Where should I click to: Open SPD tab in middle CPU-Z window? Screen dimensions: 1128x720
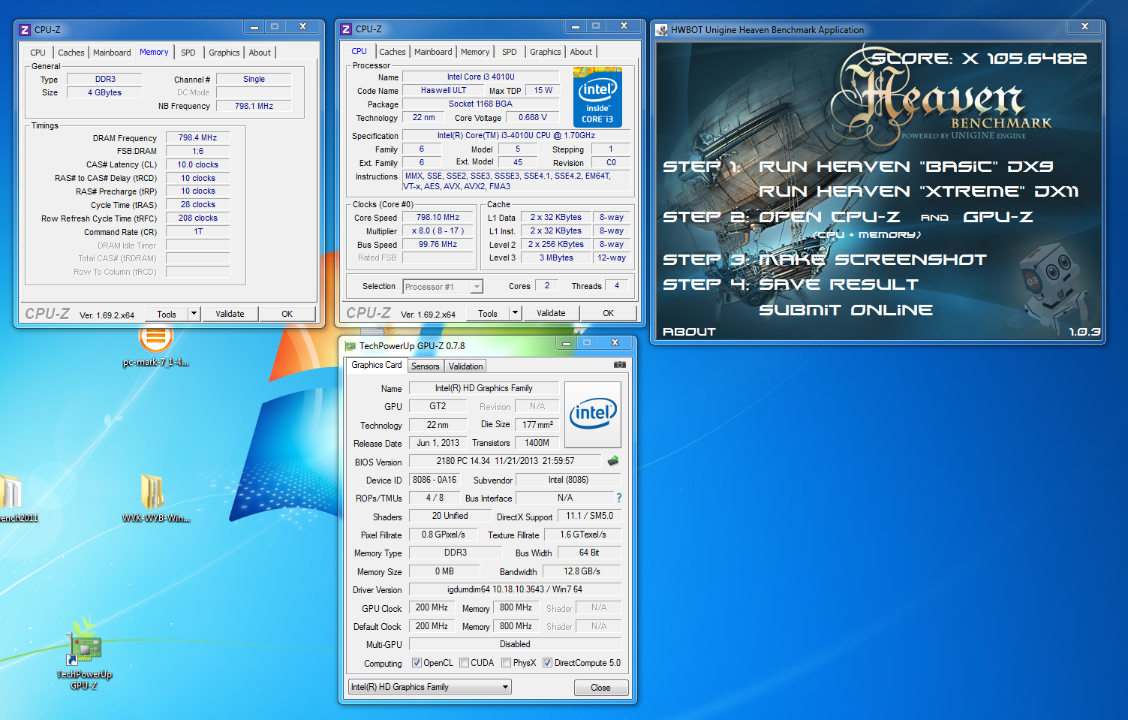[510, 52]
